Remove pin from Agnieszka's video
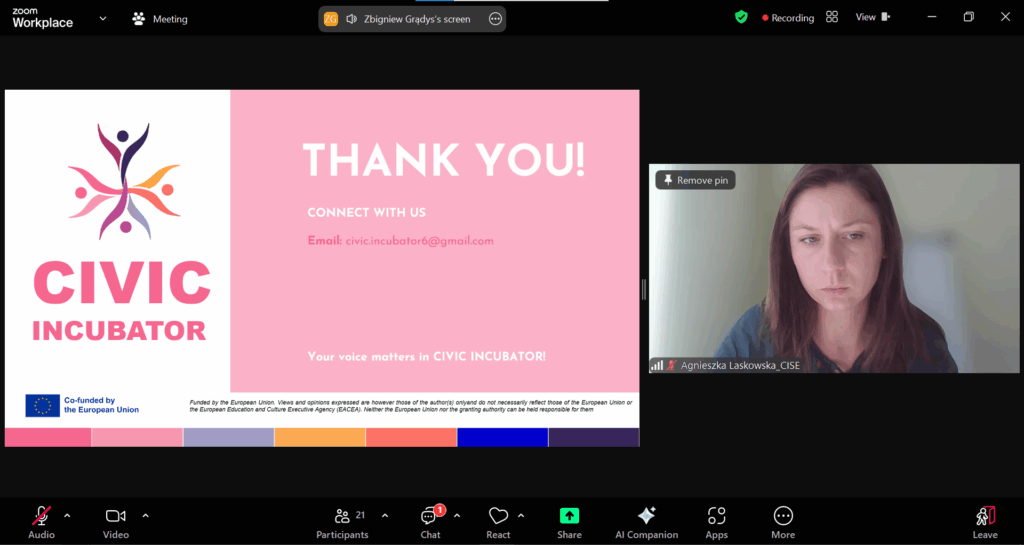The width and height of the screenshot is (1024, 545). [x=695, y=180]
